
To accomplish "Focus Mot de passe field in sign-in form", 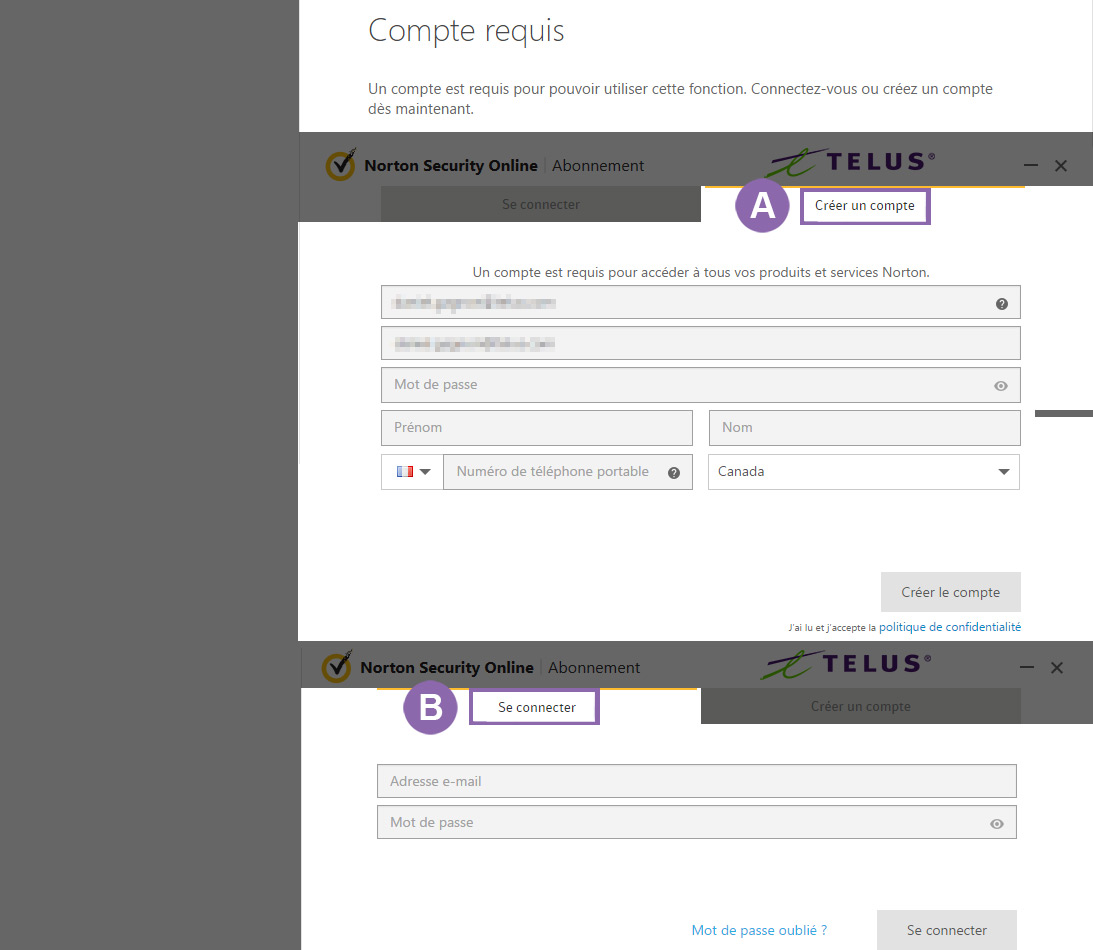I will [696, 822].
